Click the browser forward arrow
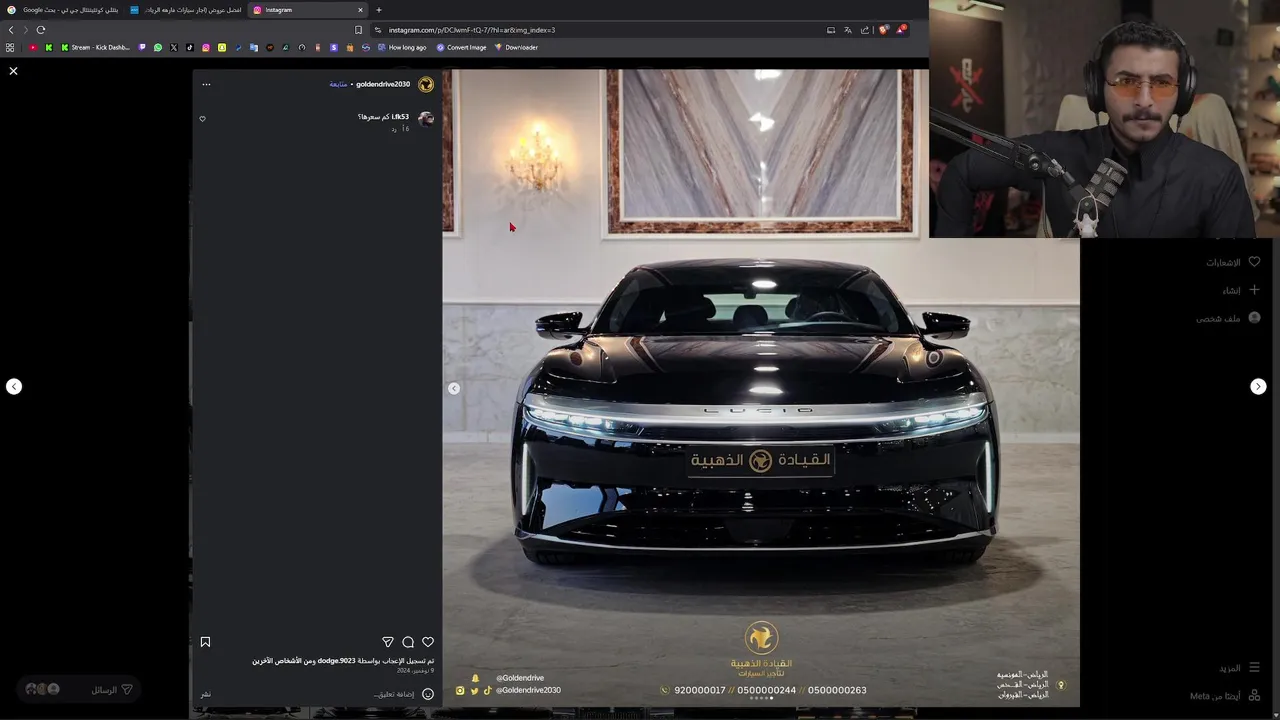Screen dimensions: 1280x720 click(26, 30)
